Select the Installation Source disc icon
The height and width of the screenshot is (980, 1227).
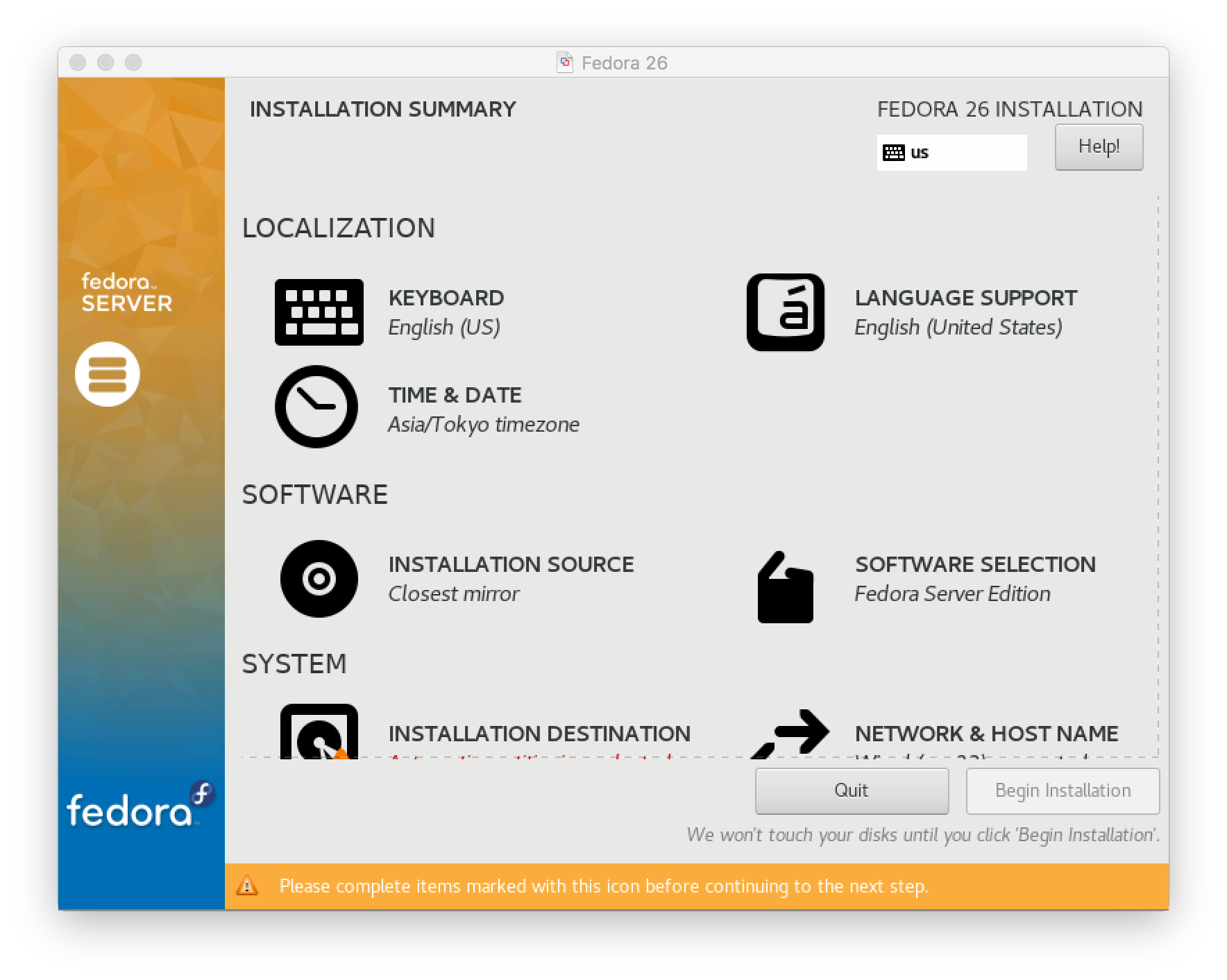(319, 579)
